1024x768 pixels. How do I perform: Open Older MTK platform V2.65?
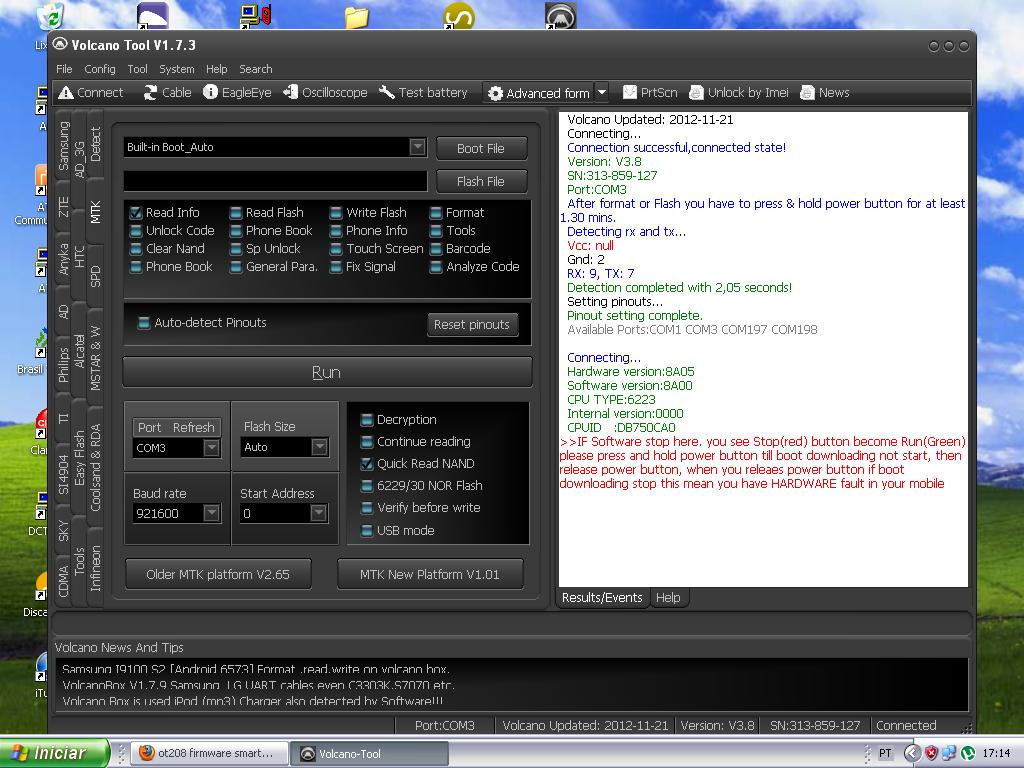(x=218, y=575)
